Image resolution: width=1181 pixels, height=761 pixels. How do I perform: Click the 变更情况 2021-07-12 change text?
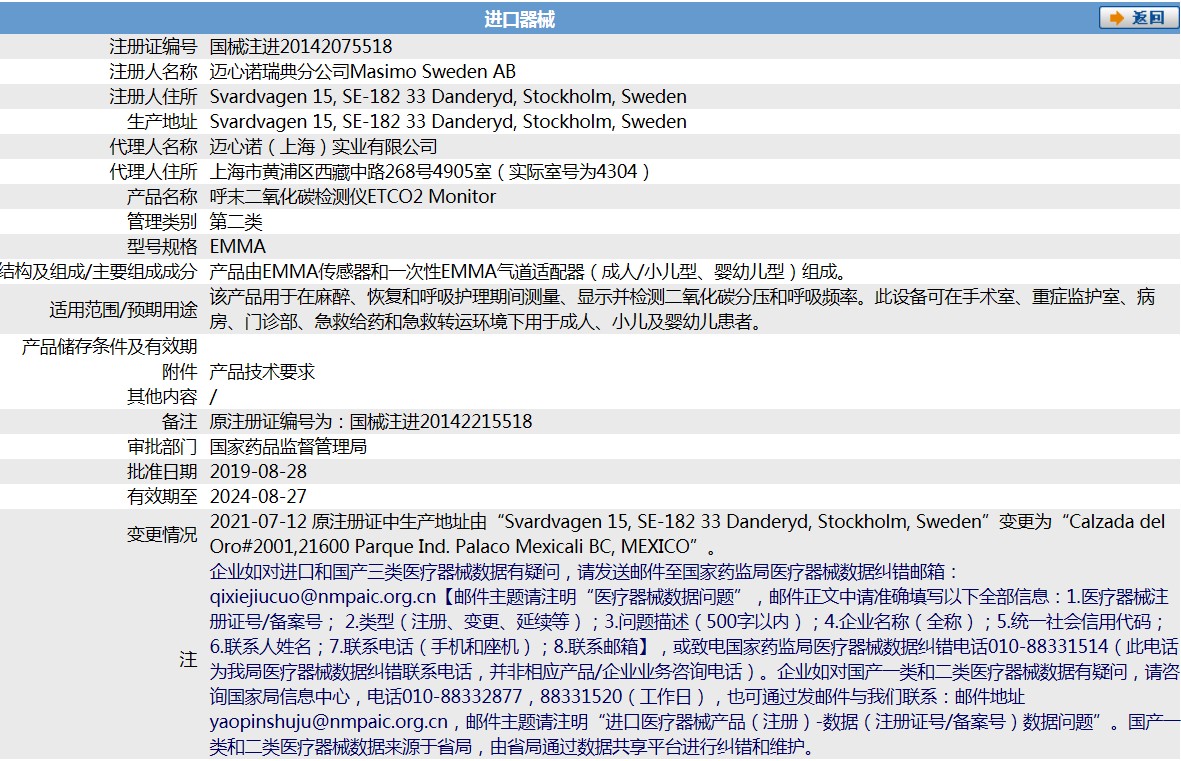click(687, 533)
